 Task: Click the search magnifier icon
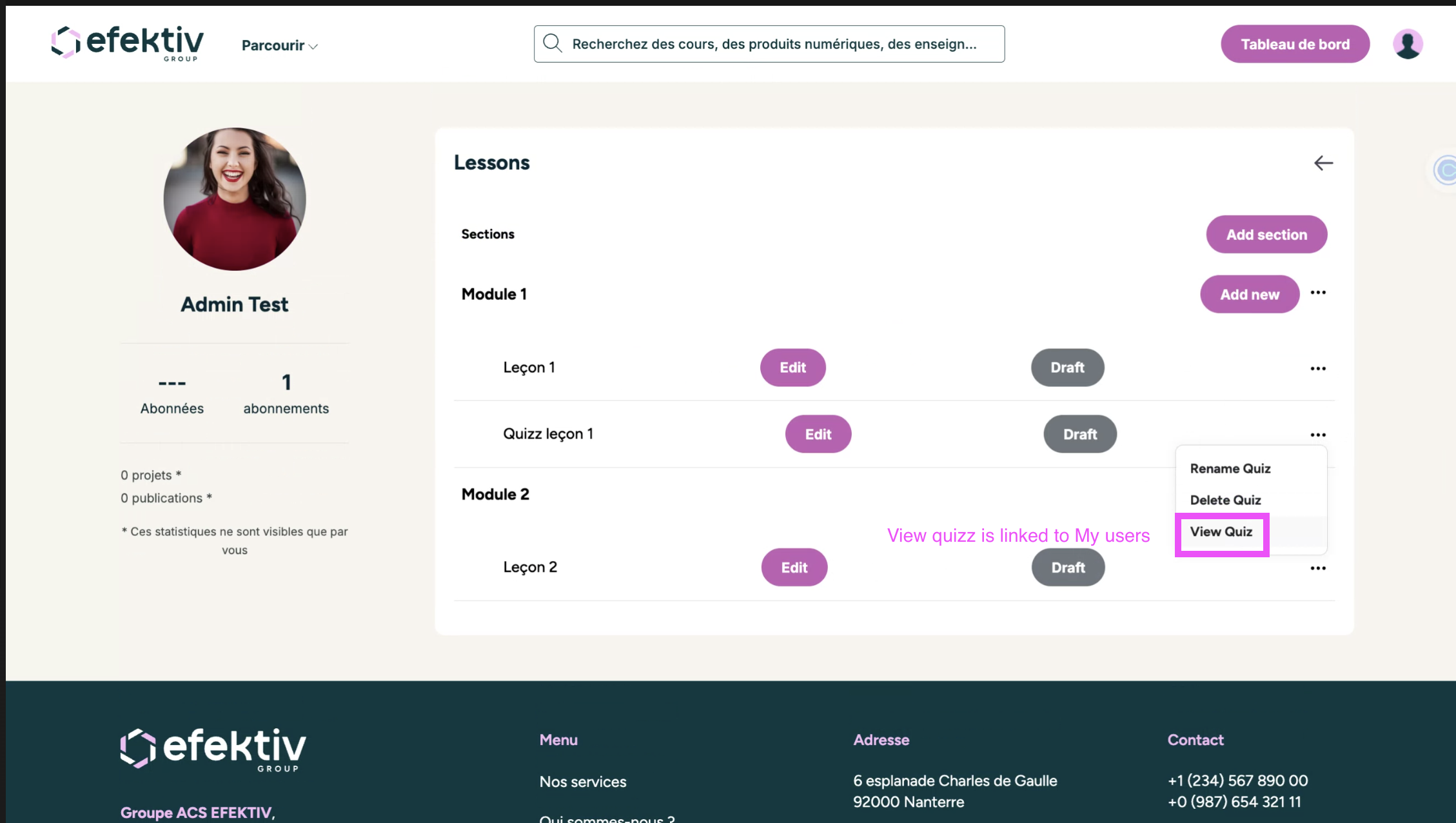pos(553,44)
